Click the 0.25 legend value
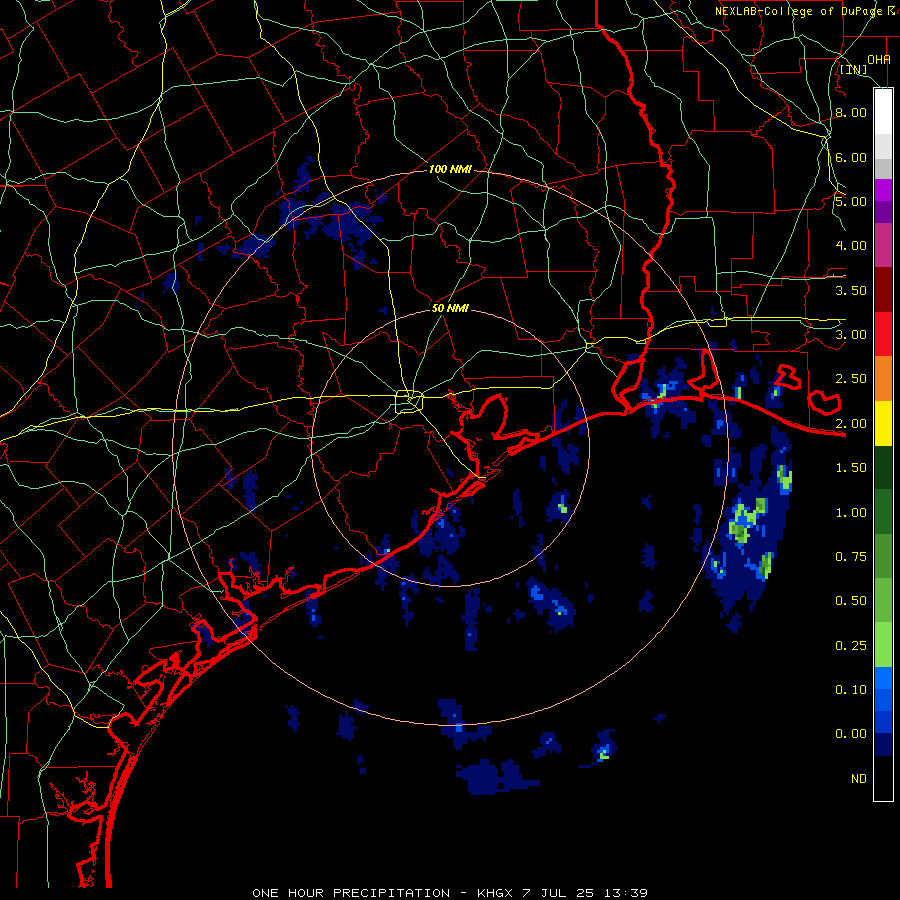Screen dimensions: 900x900 [851, 646]
